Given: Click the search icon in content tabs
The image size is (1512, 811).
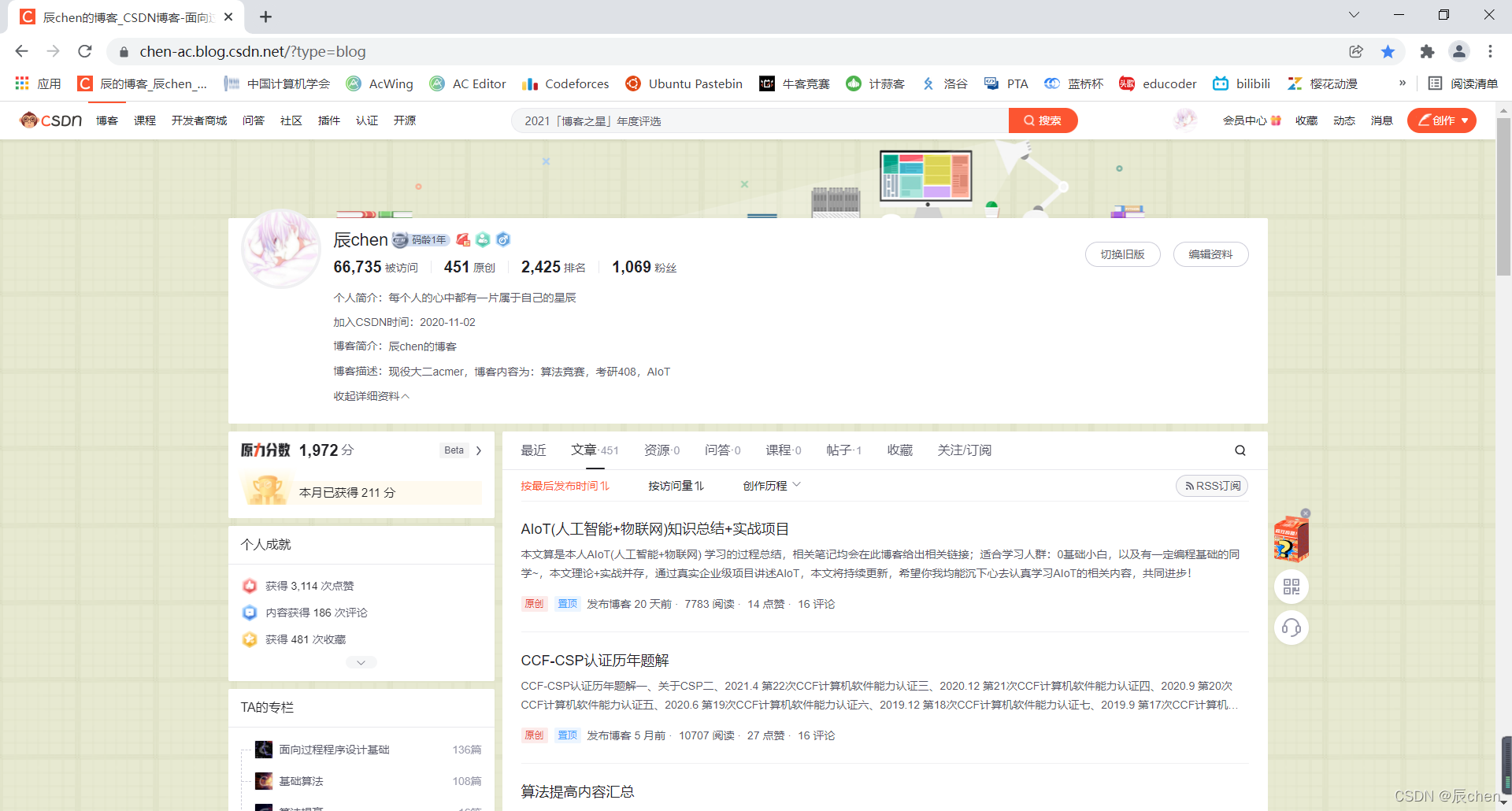Looking at the screenshot, I should (x=1240, y=450).
